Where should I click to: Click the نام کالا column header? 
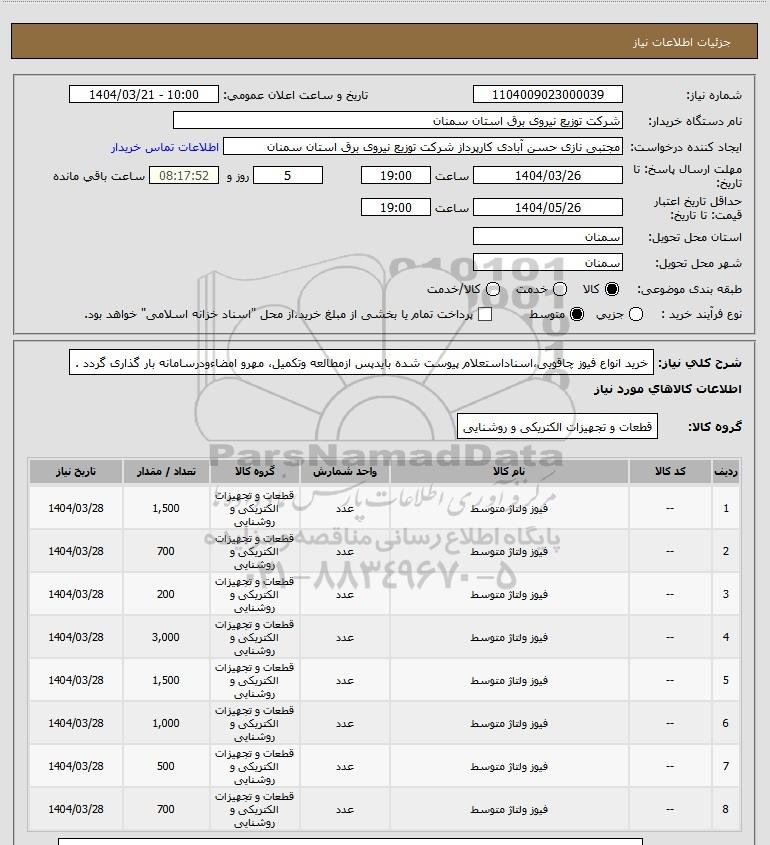509,472
